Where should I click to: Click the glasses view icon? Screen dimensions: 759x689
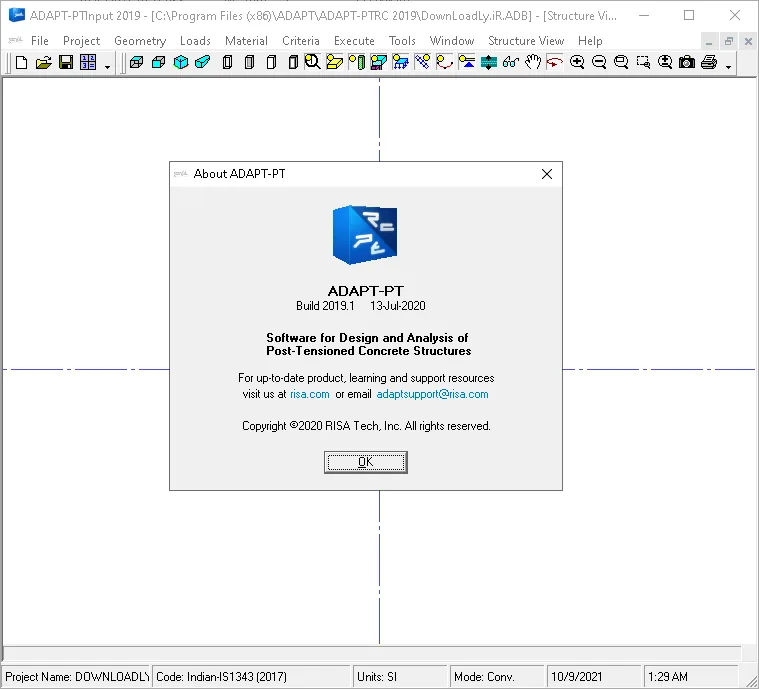pos(511,62)
